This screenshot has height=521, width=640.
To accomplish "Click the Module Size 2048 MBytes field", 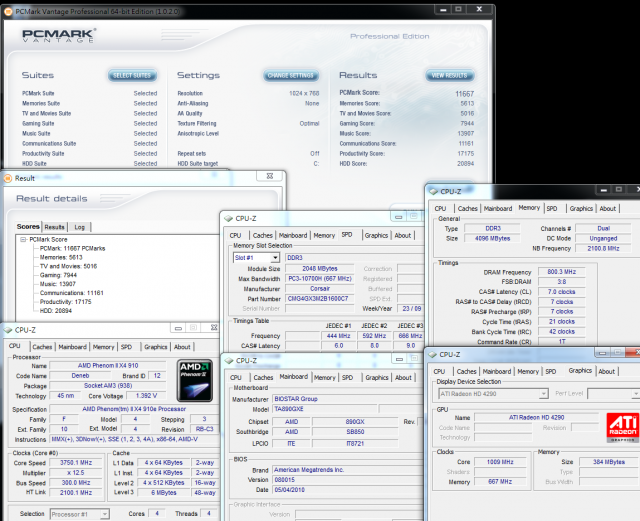I will click(320, 269).
